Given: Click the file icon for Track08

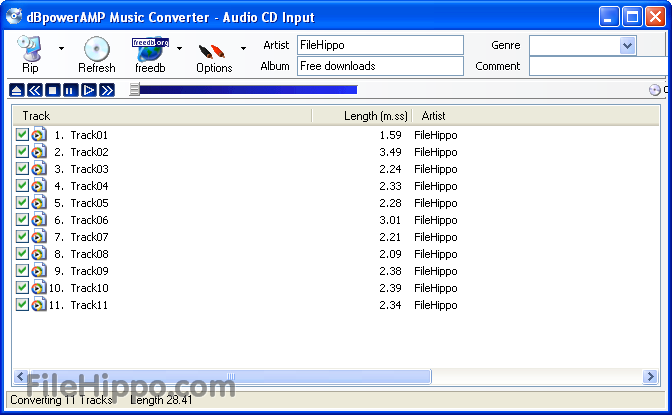Looking at the screenshot, I should 39,254.
